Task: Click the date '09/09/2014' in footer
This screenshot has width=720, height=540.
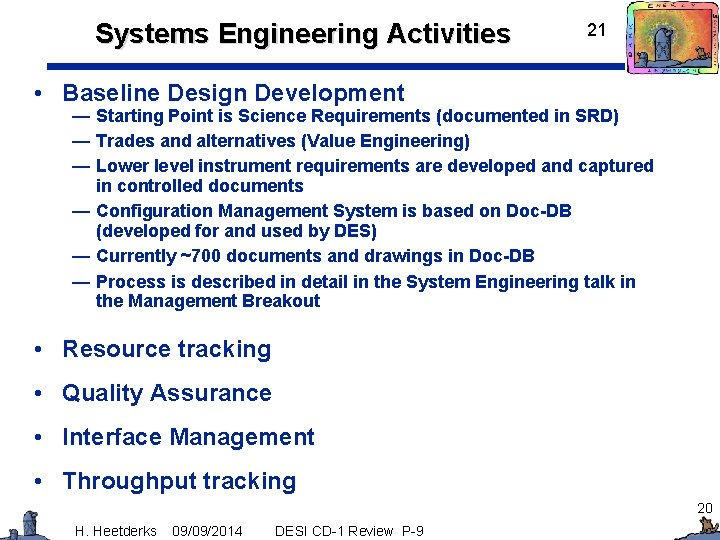Action: click(207, 531)
